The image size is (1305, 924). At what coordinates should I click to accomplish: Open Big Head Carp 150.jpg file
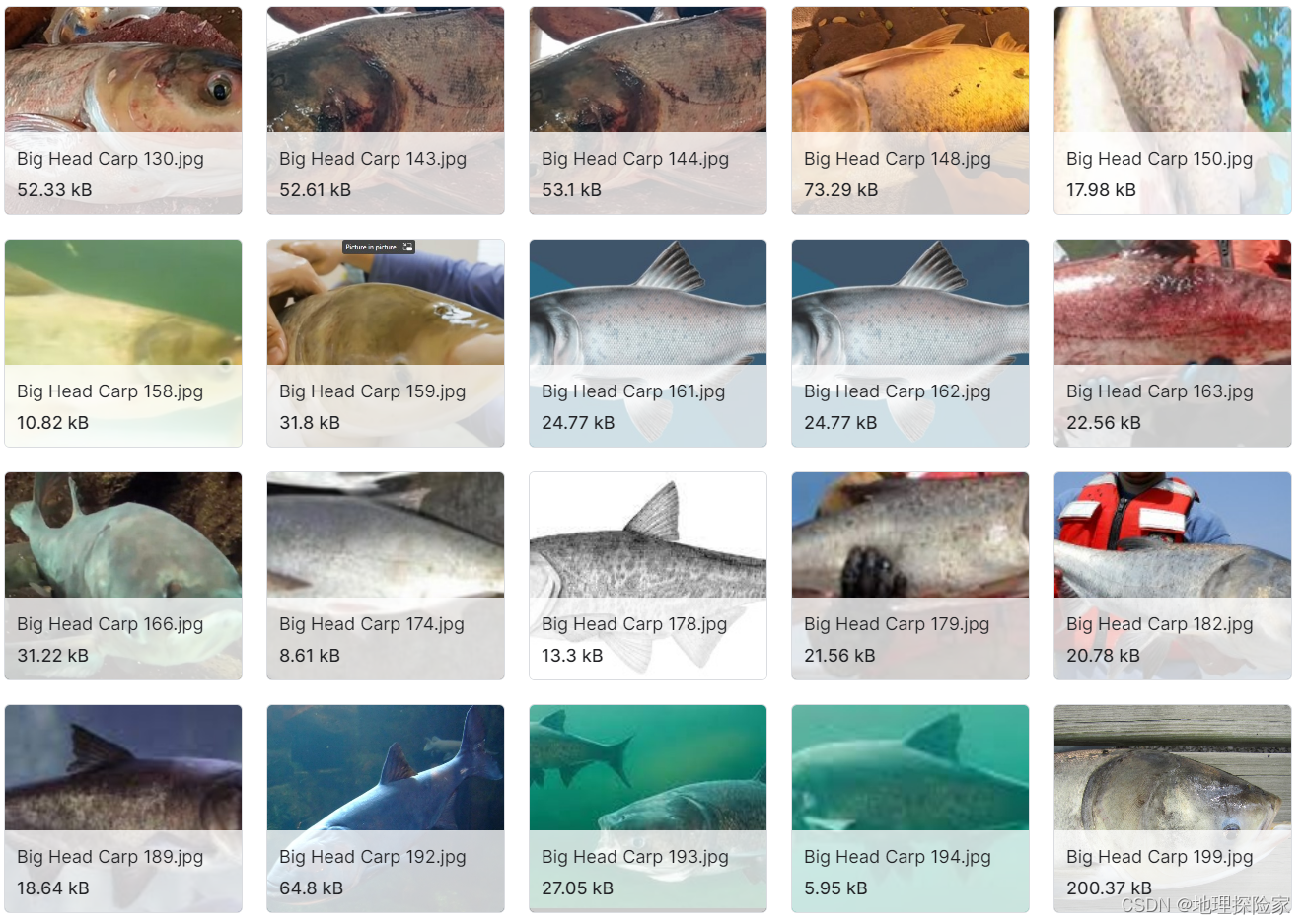tap(1173, 110)
